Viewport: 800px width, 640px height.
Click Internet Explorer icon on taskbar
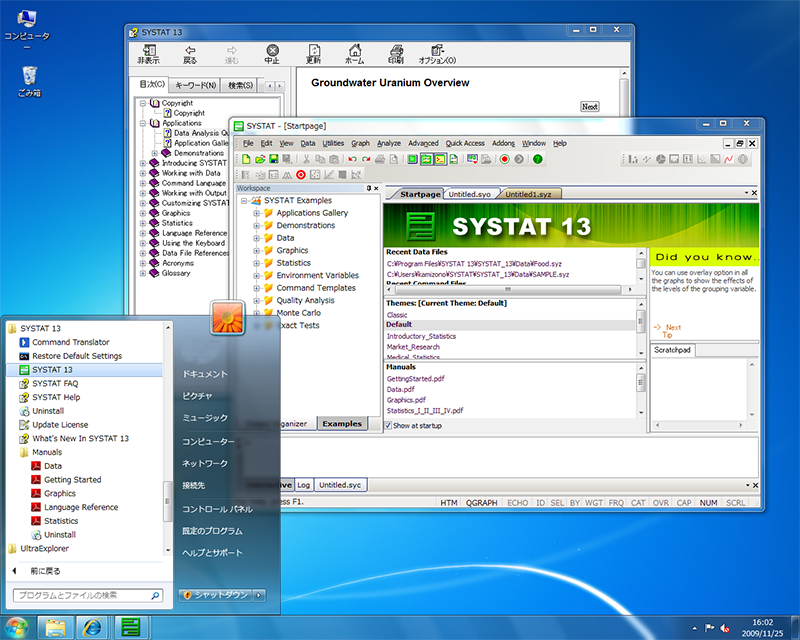pos(92,627)
